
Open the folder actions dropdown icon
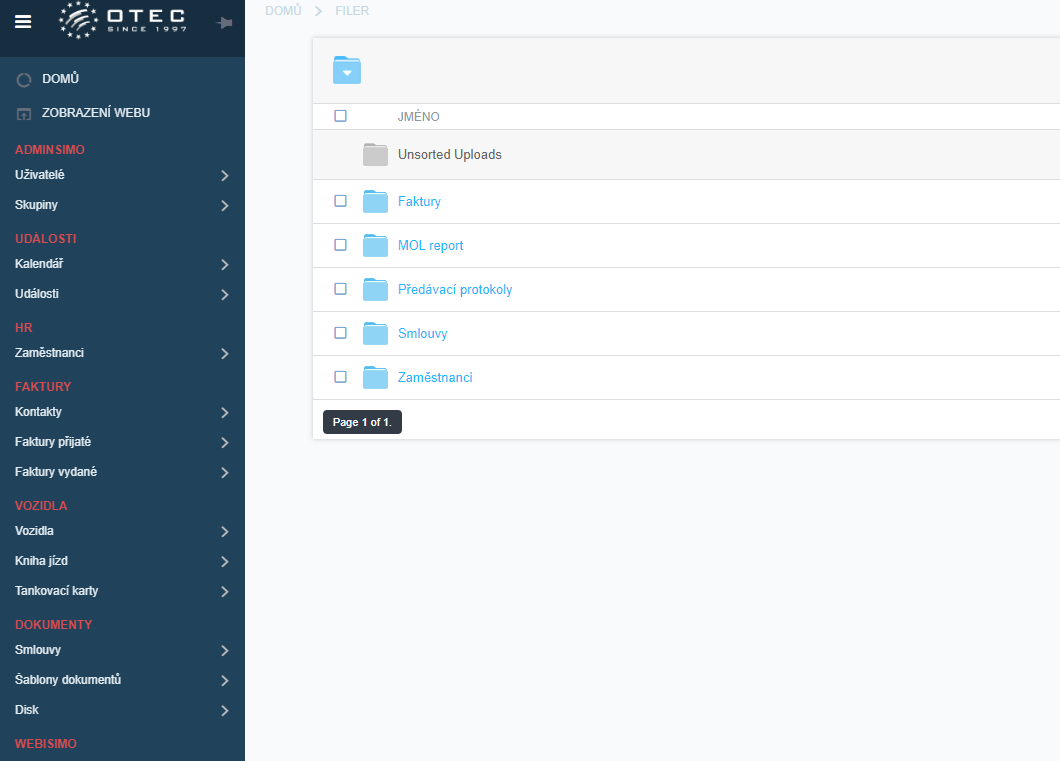347,70
